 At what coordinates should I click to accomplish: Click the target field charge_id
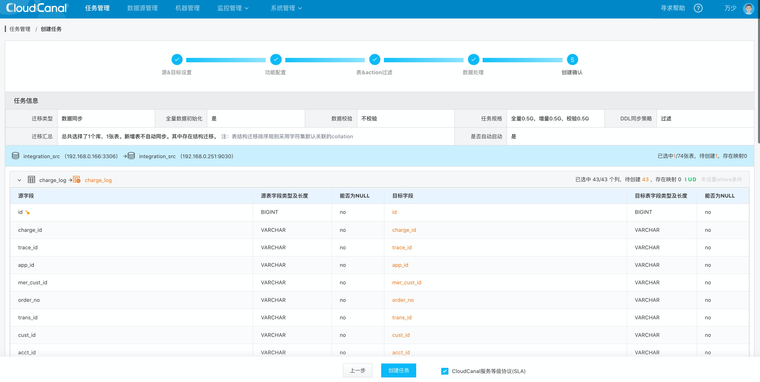(404, 230)
